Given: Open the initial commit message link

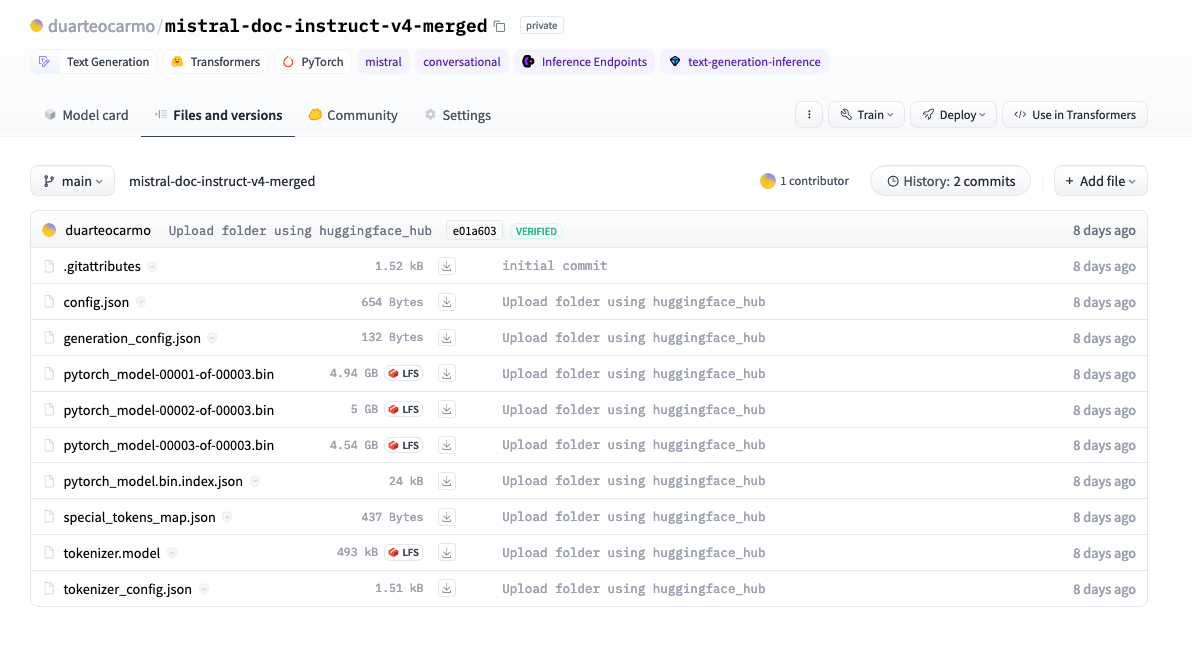Looking at the screenshot, I should (554, 265).
